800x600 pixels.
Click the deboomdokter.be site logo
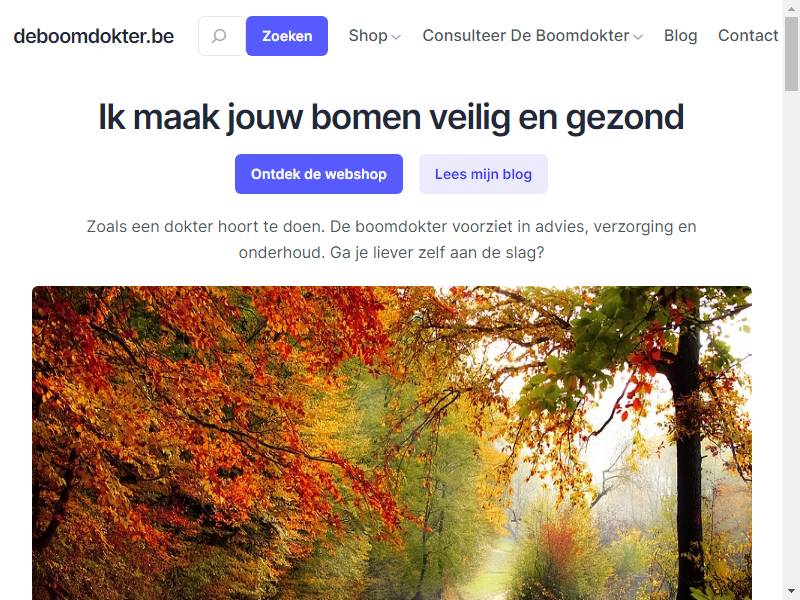[94, 36]
